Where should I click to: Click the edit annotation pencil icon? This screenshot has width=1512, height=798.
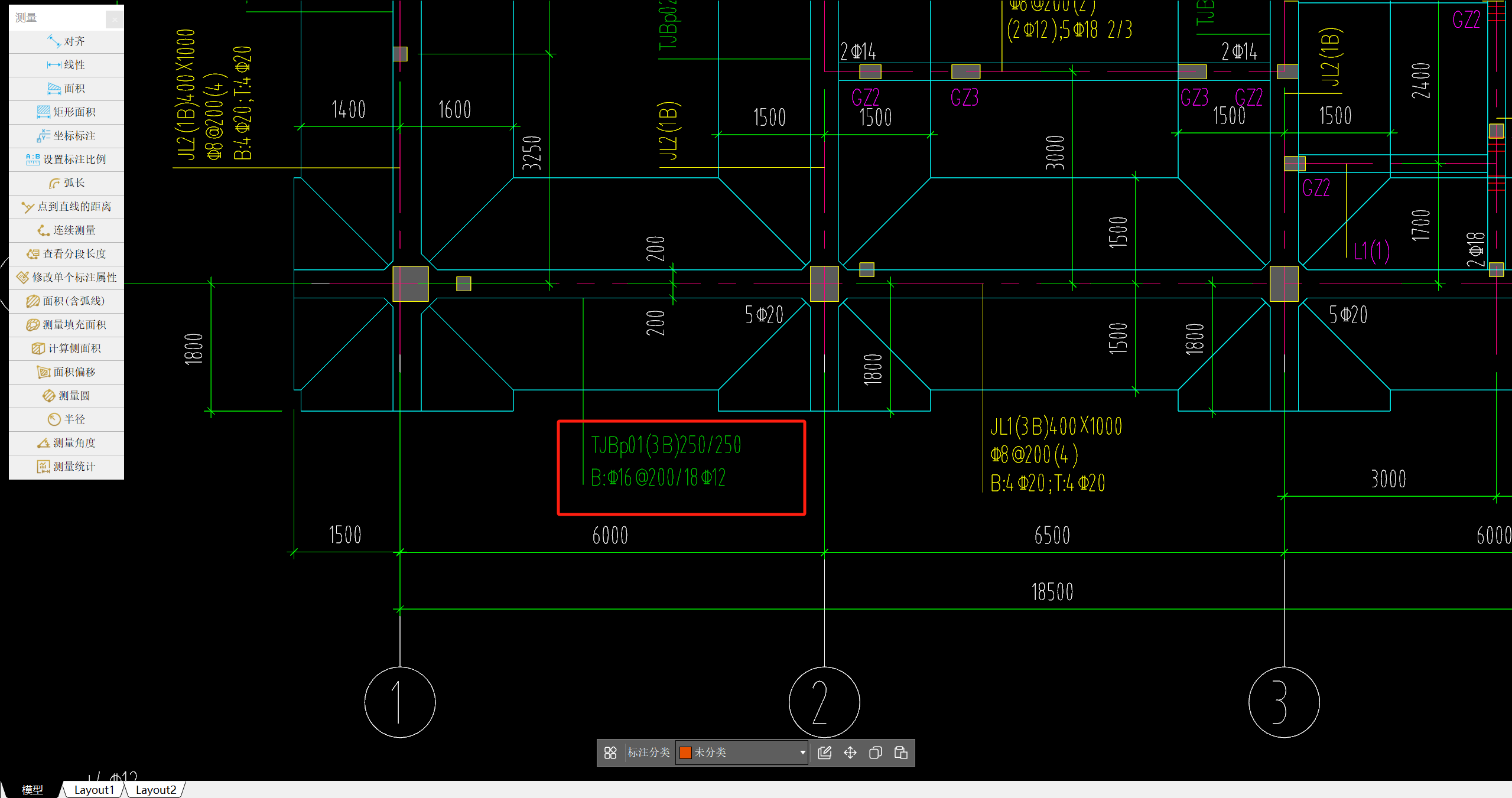click(825, 753)
